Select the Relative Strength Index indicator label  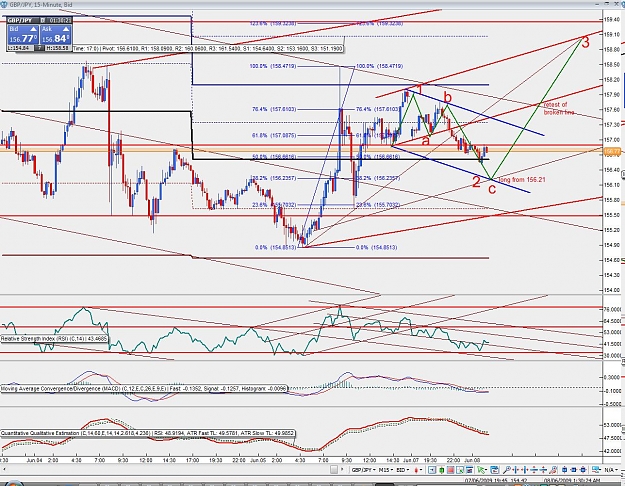coord(54,338)
